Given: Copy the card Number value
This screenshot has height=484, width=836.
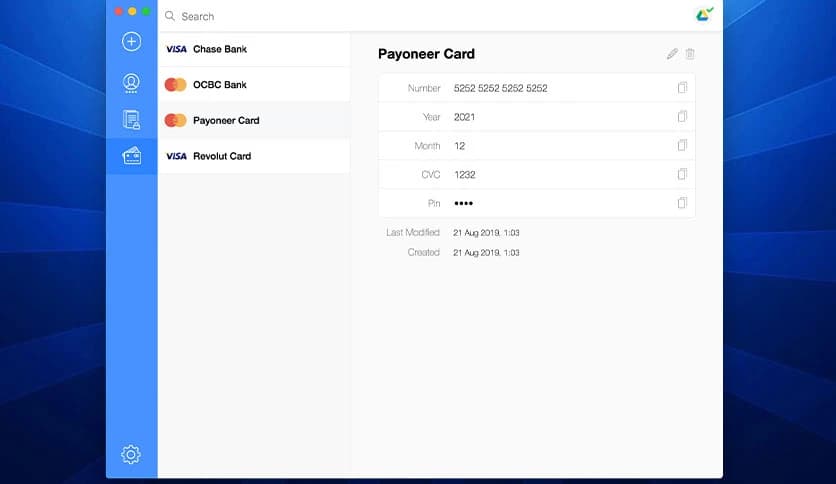Looking at the screenshot, I should [682, 87].
